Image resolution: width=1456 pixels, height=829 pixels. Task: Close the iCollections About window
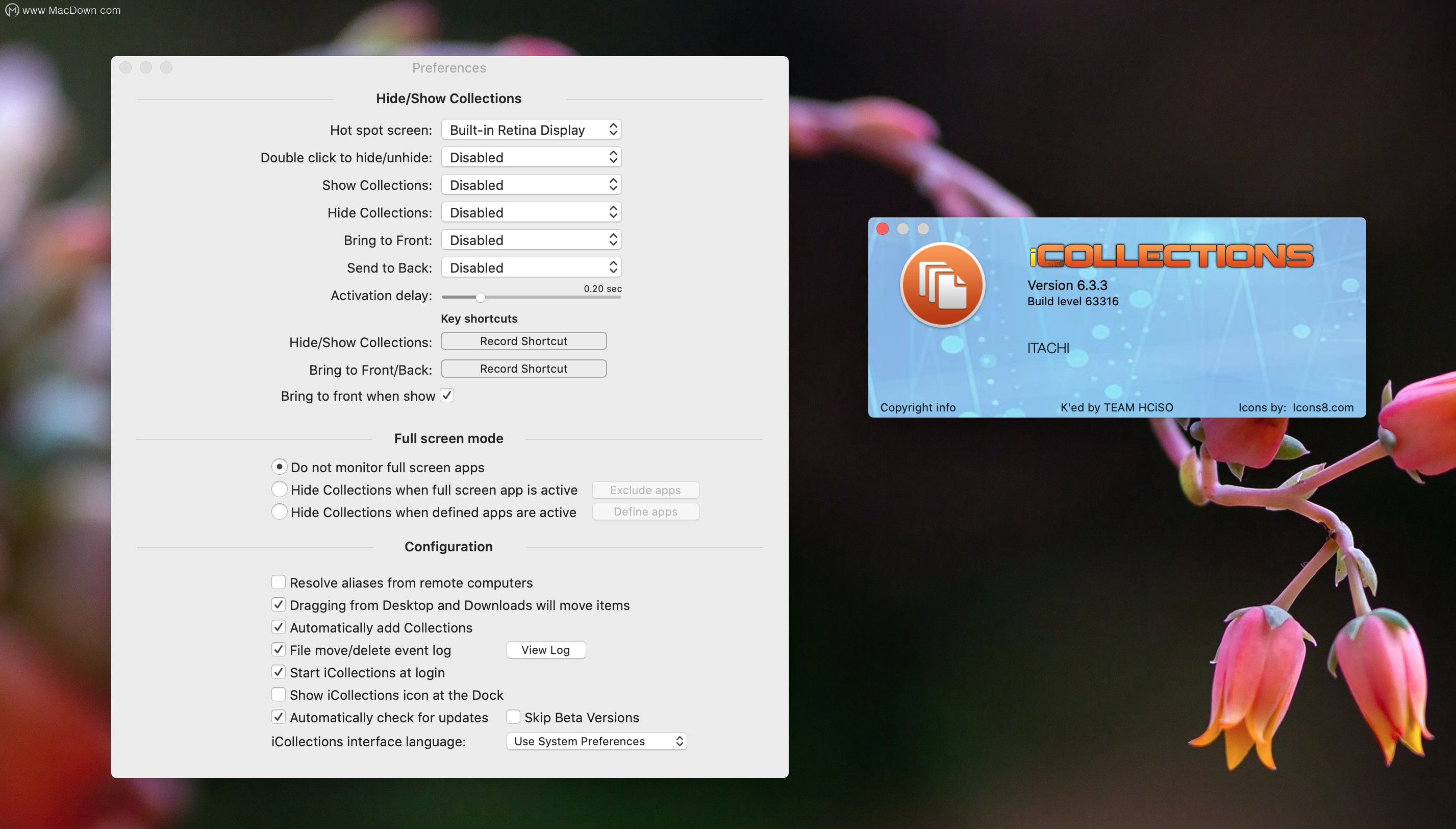pos(883,228)
